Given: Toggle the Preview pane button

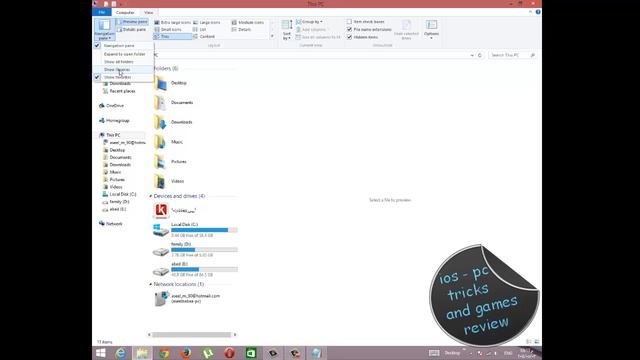Looking at the screenshot, I should (x=132, y=22).
